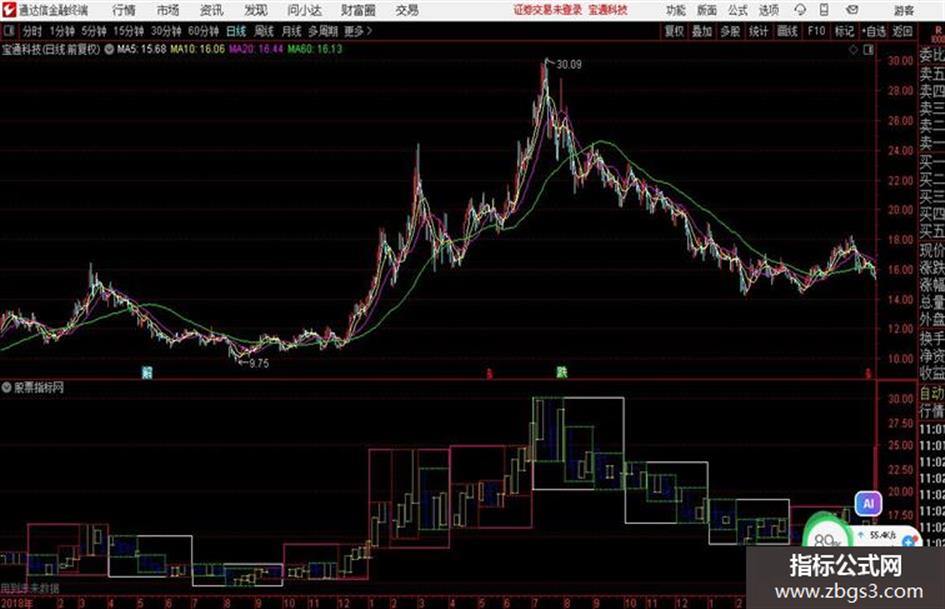Click the red 宝通科技 title text
Image resolution: width=945 pixels, height=609 pixels.
608,10
